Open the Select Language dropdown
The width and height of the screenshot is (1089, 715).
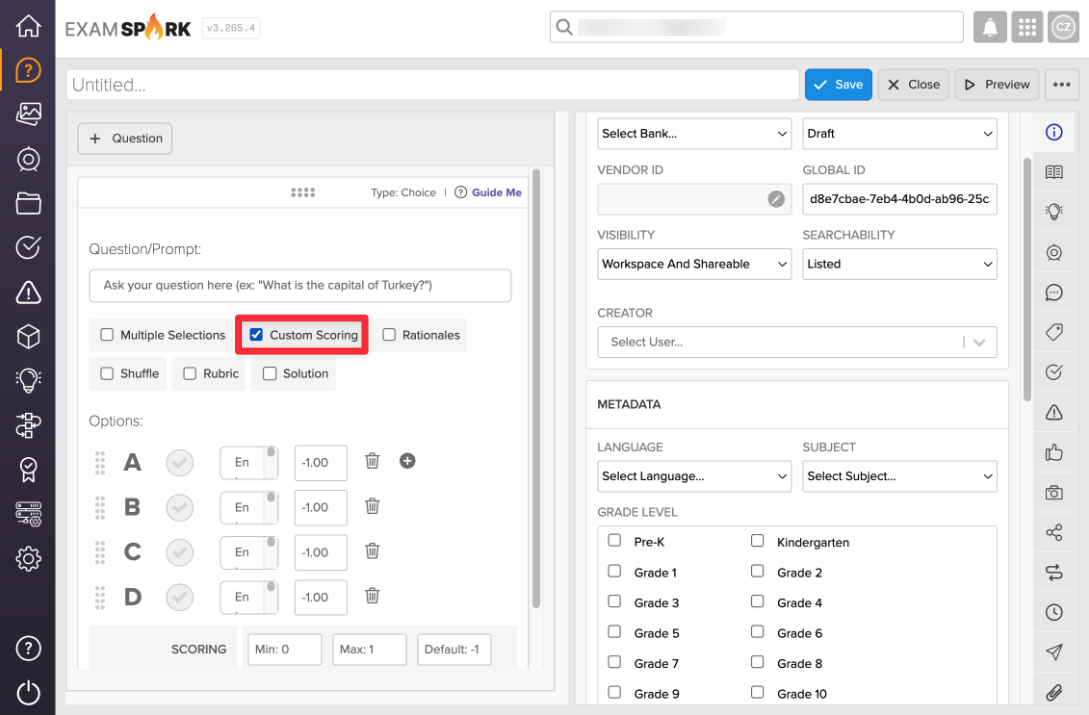pos(694,476)
